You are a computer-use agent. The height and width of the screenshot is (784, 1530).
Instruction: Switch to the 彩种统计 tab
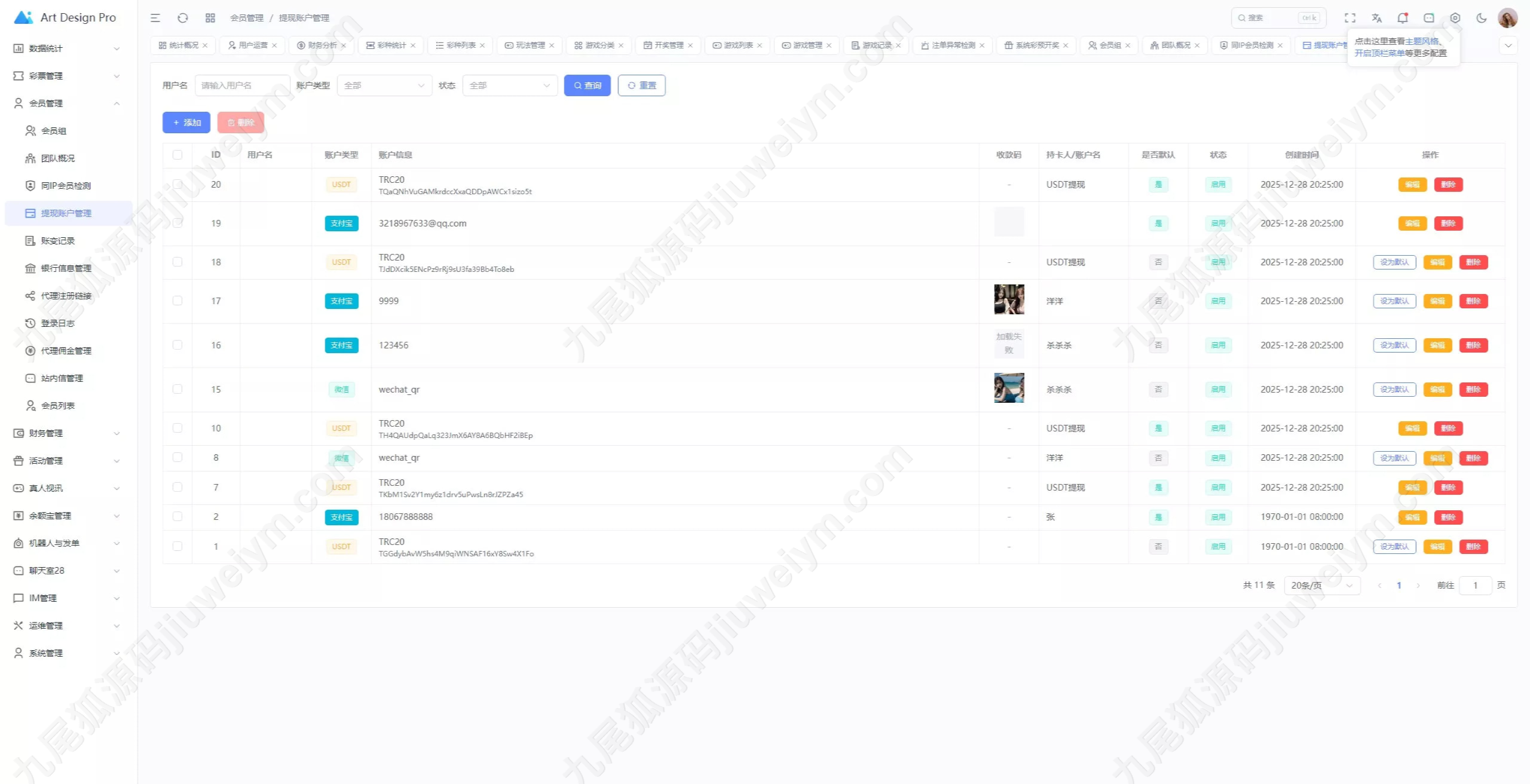coord(391,45)
